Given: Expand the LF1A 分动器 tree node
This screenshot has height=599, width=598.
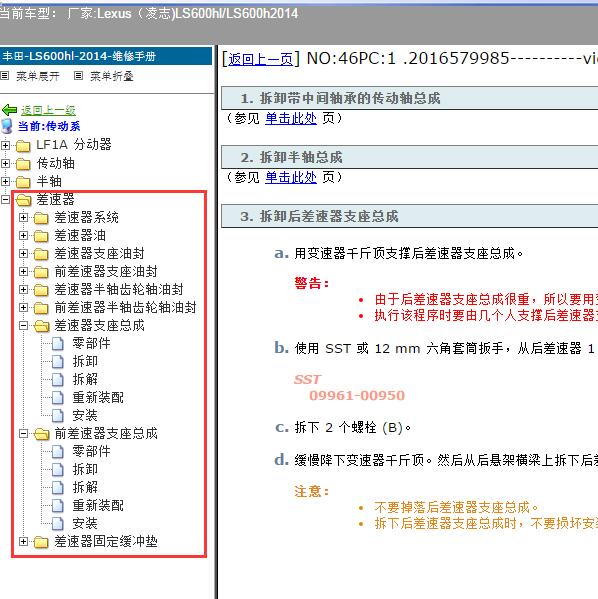Looking at the screenshot, I should pos(5,145).
